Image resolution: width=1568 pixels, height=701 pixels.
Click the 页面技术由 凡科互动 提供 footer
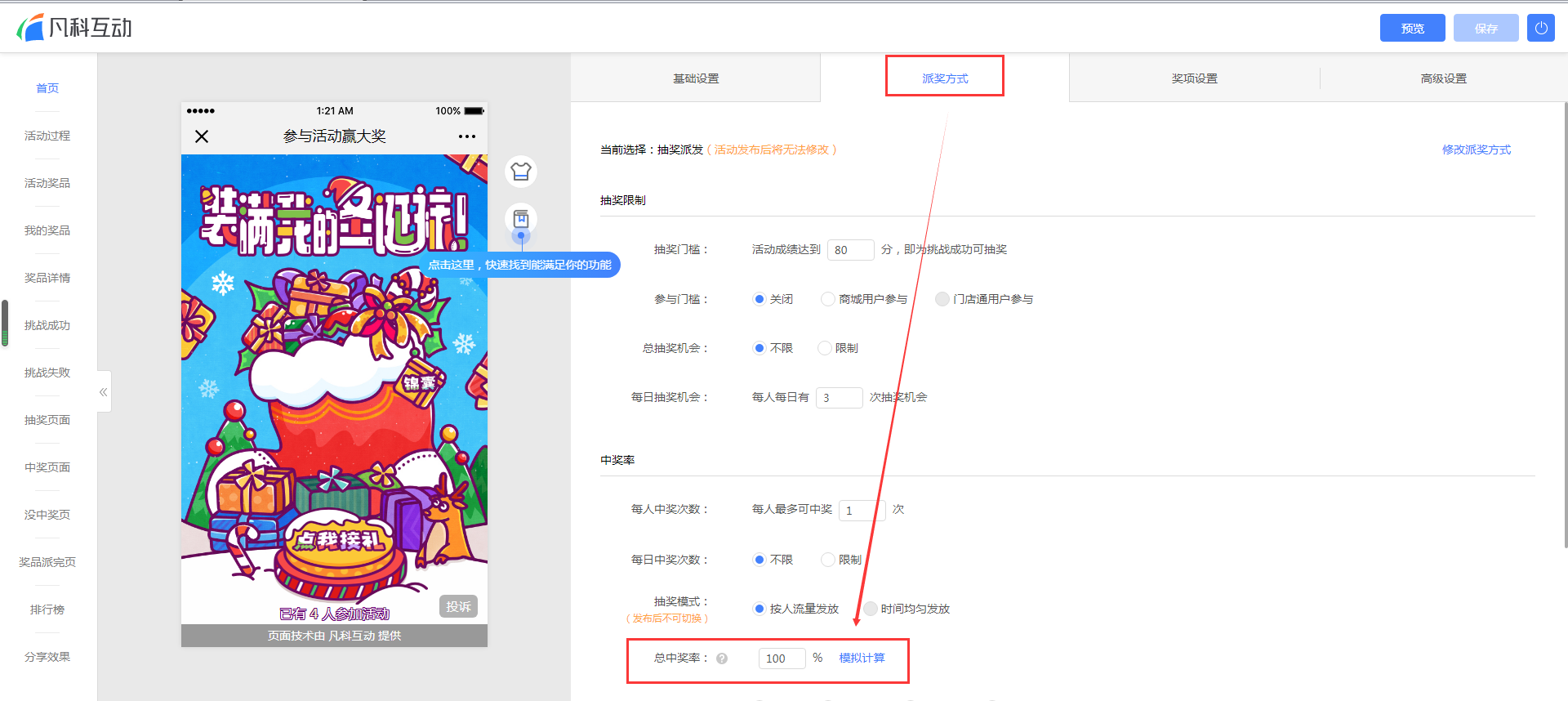[334, 636]
